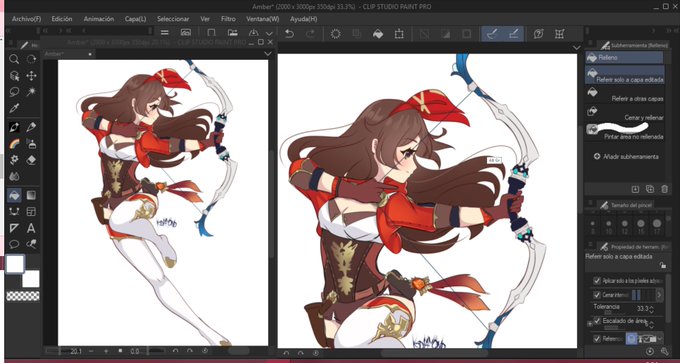Select the Text tool
This screenshot has height=363, width=680.
tap(31, 228)
